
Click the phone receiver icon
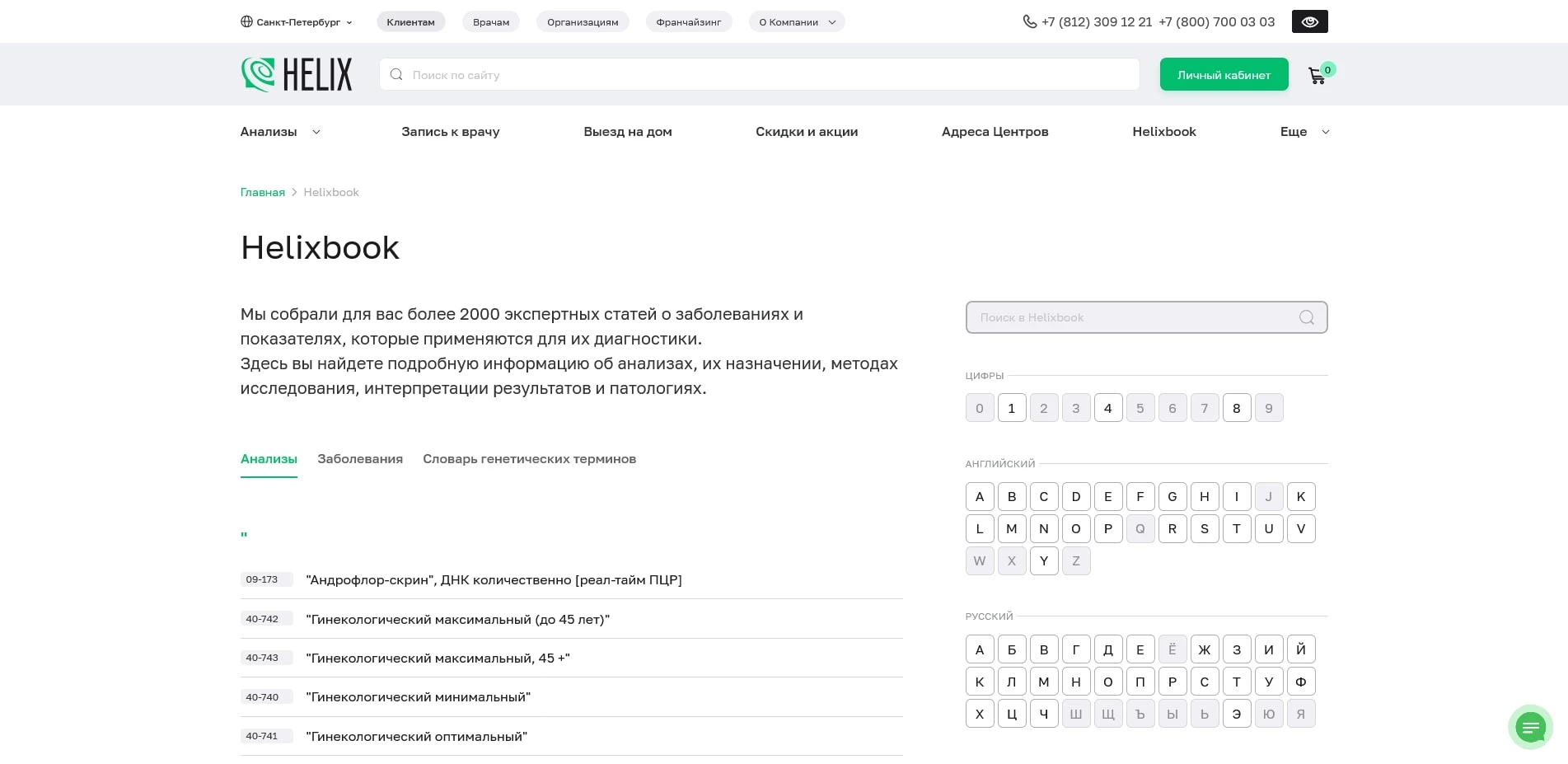1029,21
